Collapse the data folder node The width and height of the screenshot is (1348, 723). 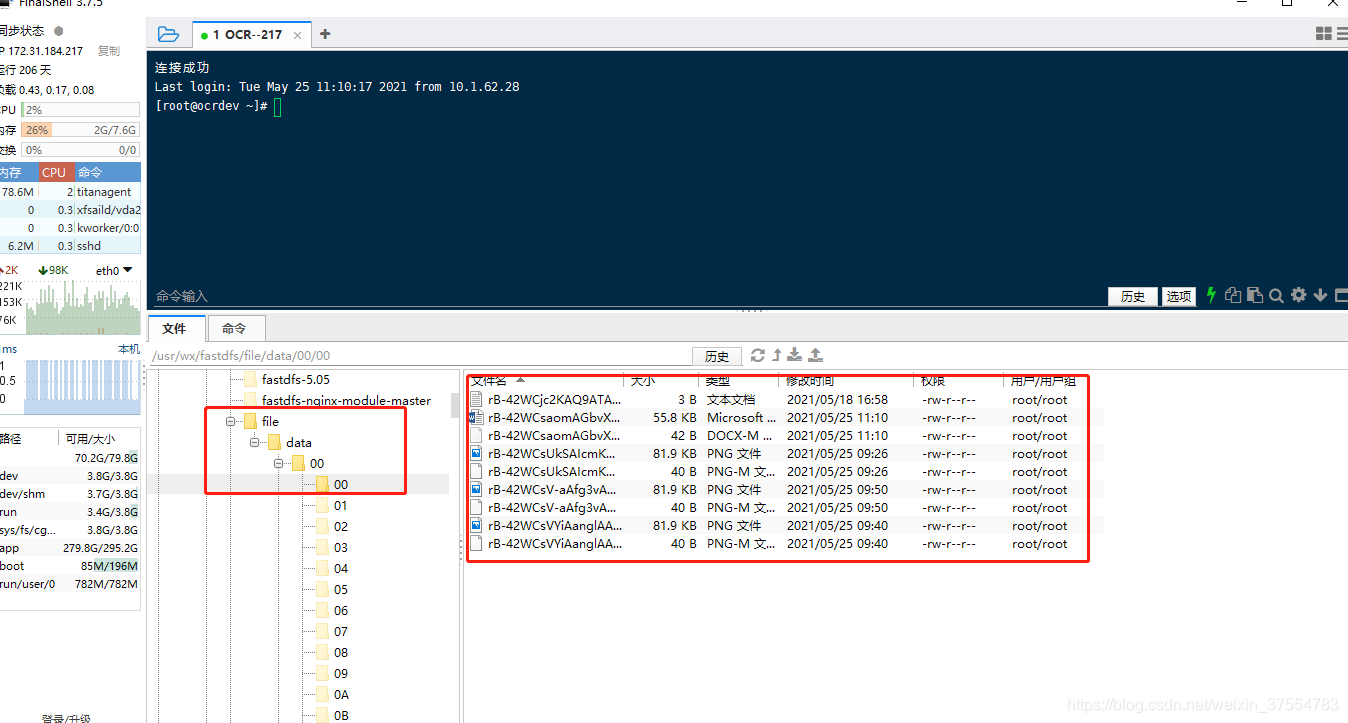coord(254,442)
